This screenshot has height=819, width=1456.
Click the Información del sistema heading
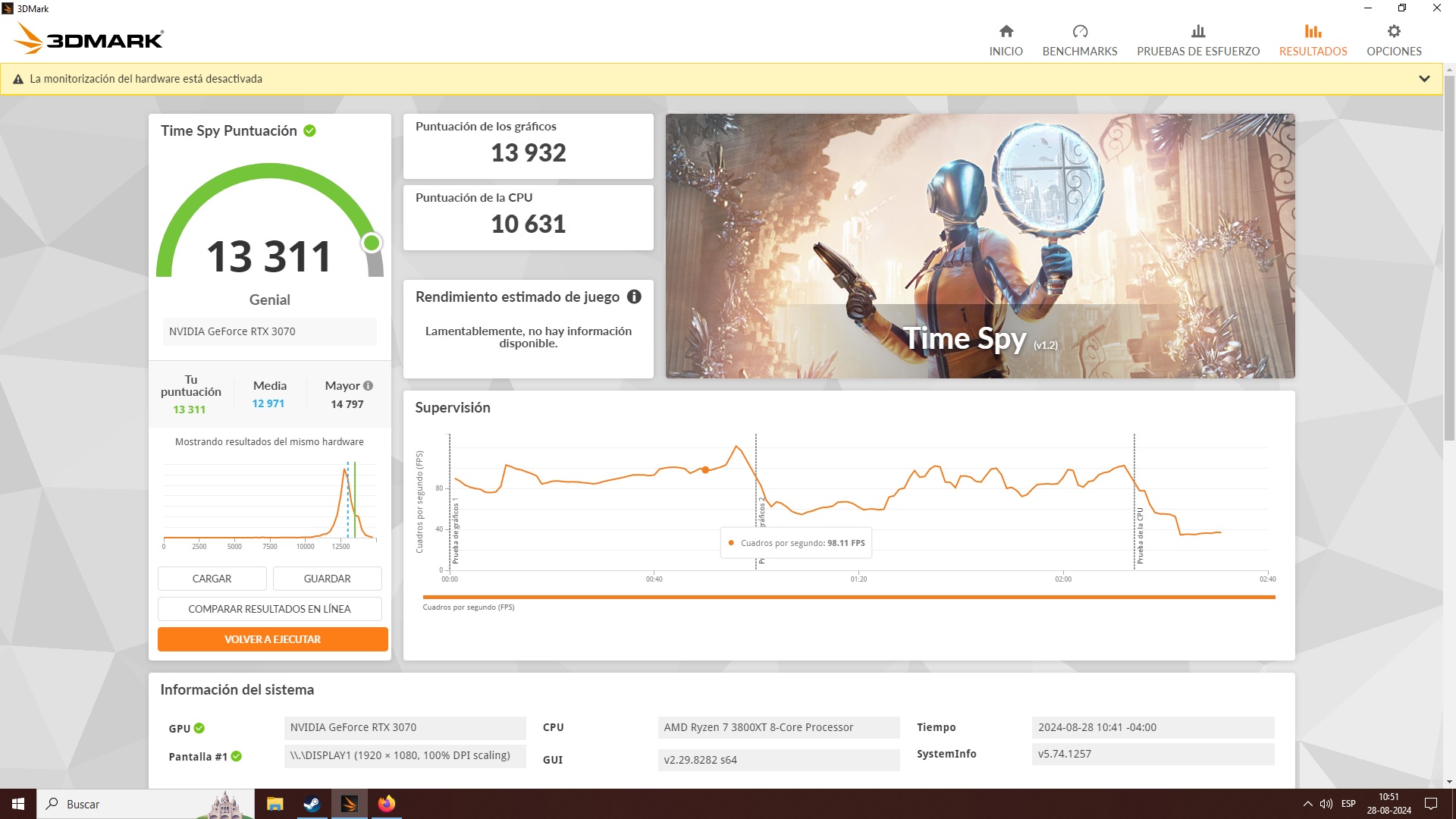tap(237, 690)
